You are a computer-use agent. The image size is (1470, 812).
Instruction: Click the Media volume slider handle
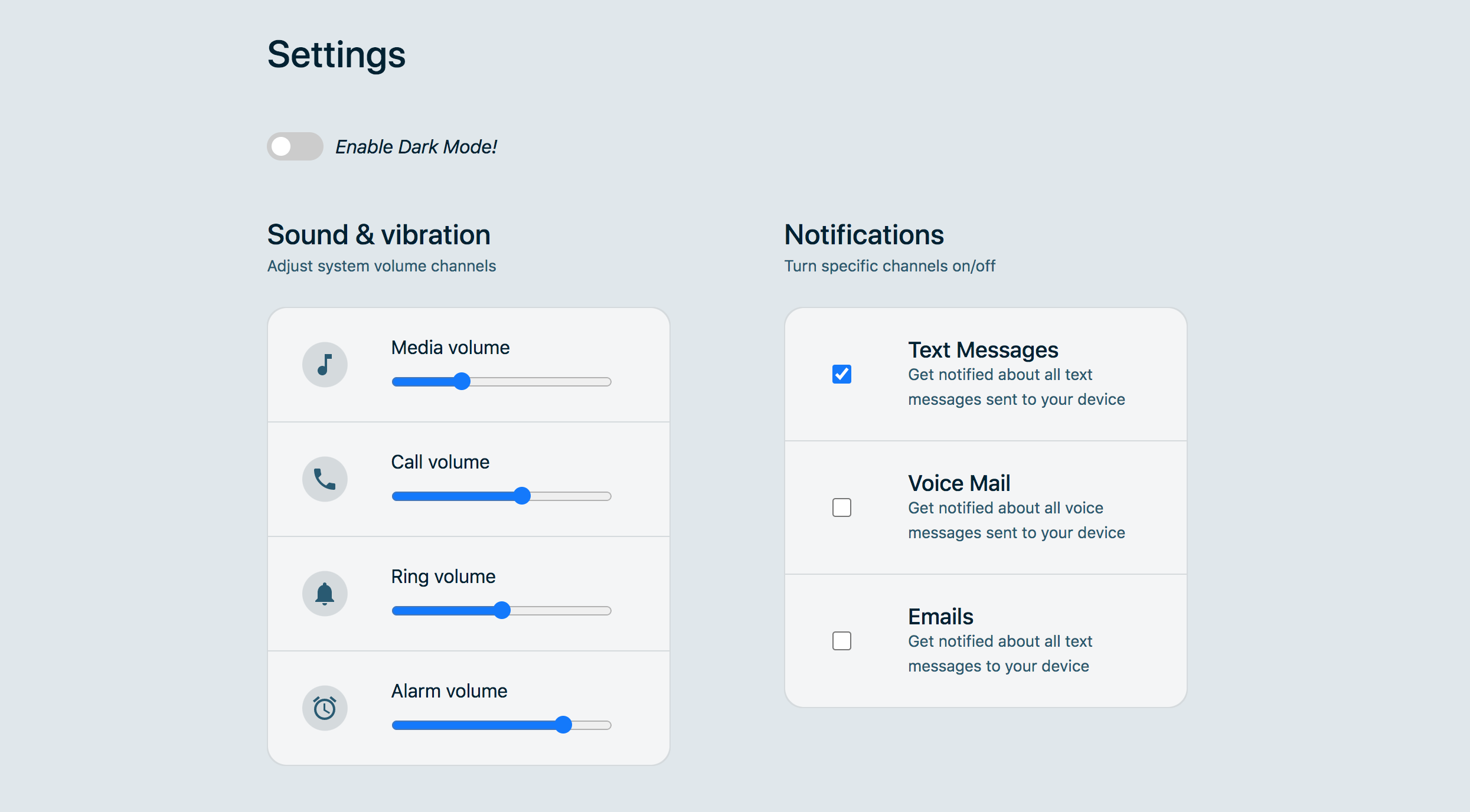[462, 382]
